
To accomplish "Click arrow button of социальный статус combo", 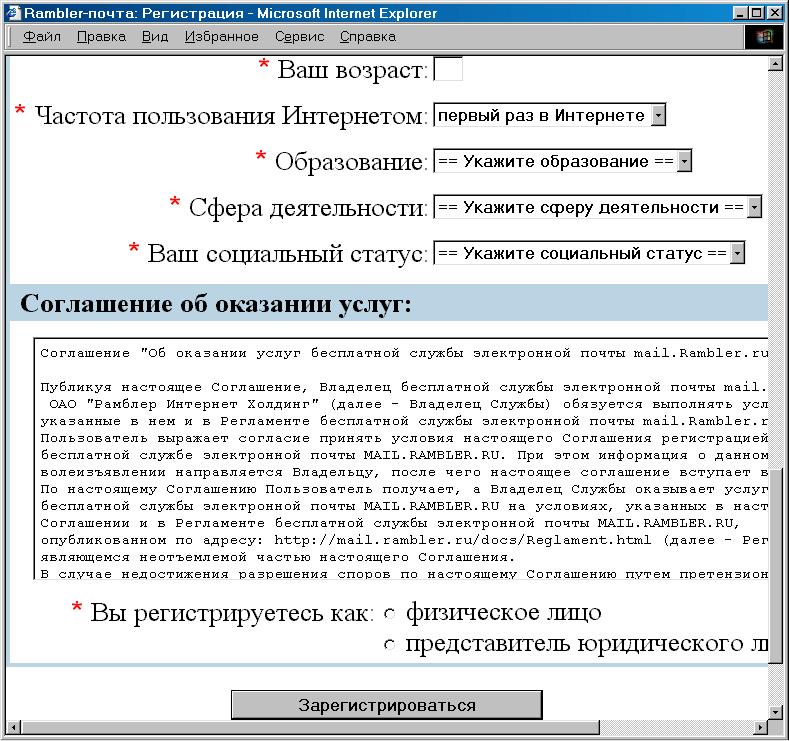I will point(737,253).
